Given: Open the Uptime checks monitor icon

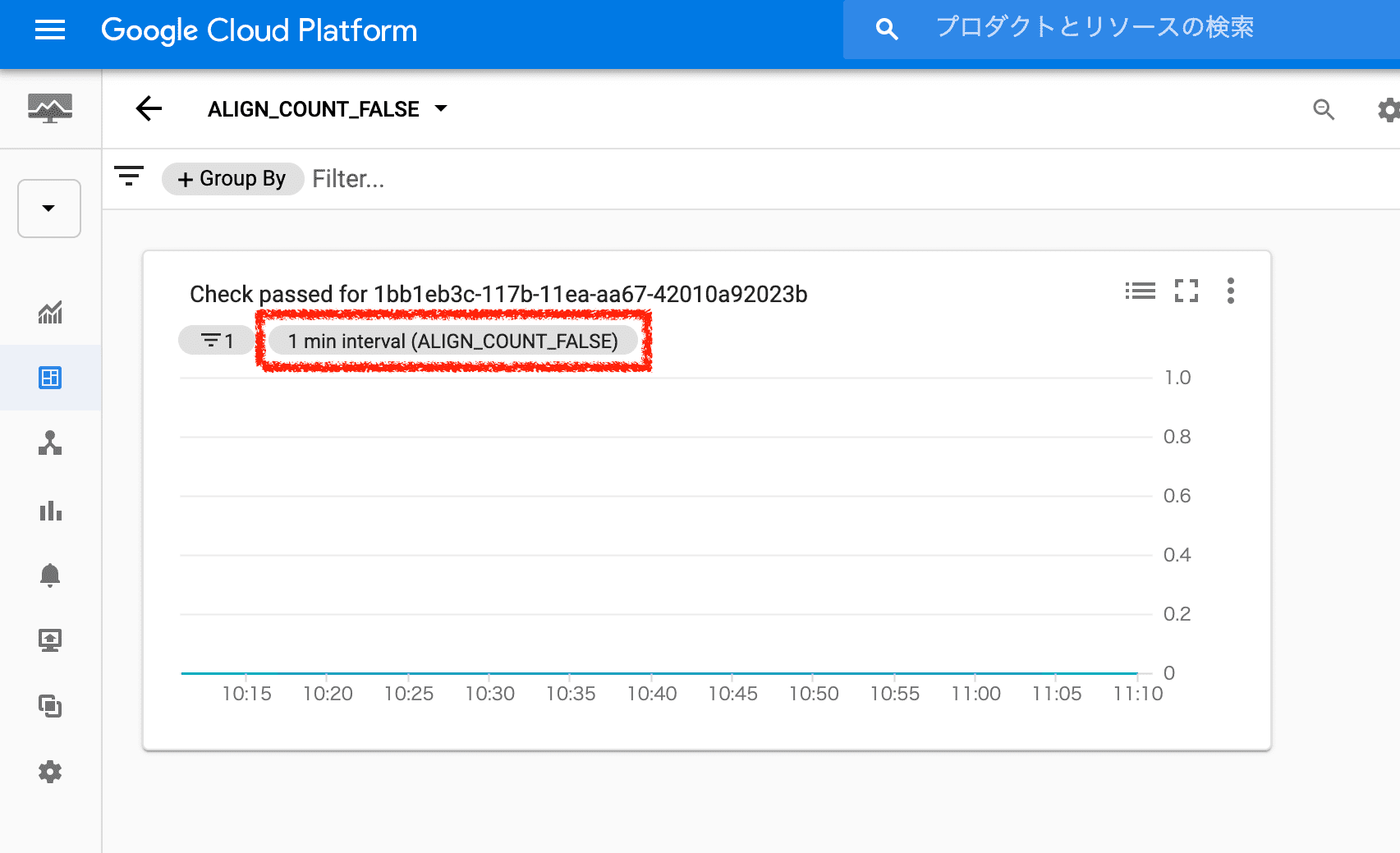Looking at the screenshot, I should click(50, 640).
